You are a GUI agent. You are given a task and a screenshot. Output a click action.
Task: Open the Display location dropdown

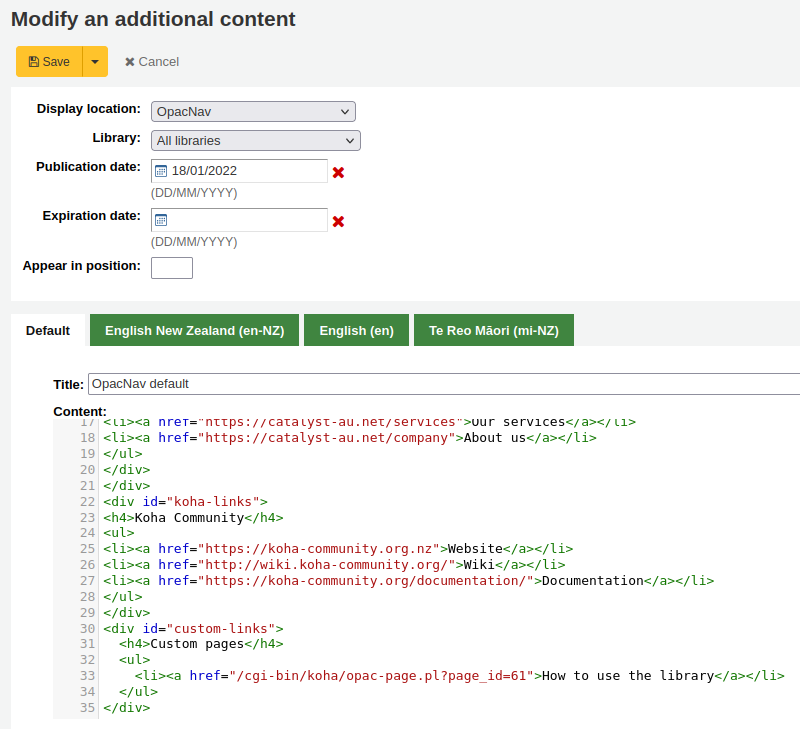point(253,112)
